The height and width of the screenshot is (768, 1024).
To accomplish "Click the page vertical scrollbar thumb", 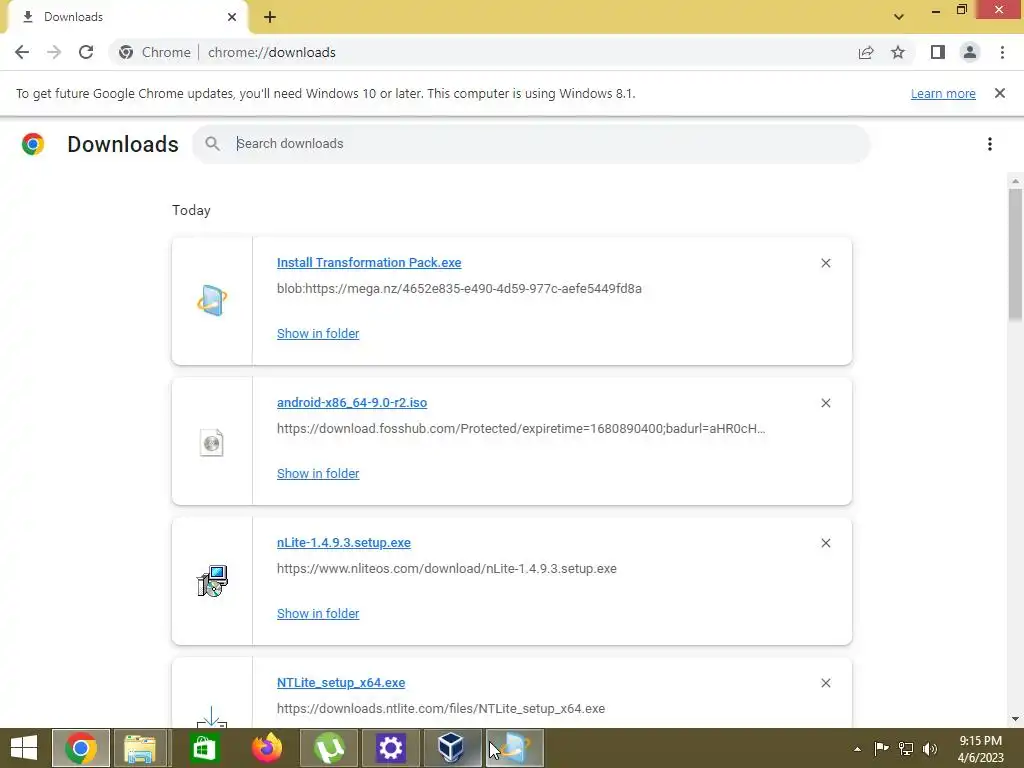I will [x=1015, y=255].
